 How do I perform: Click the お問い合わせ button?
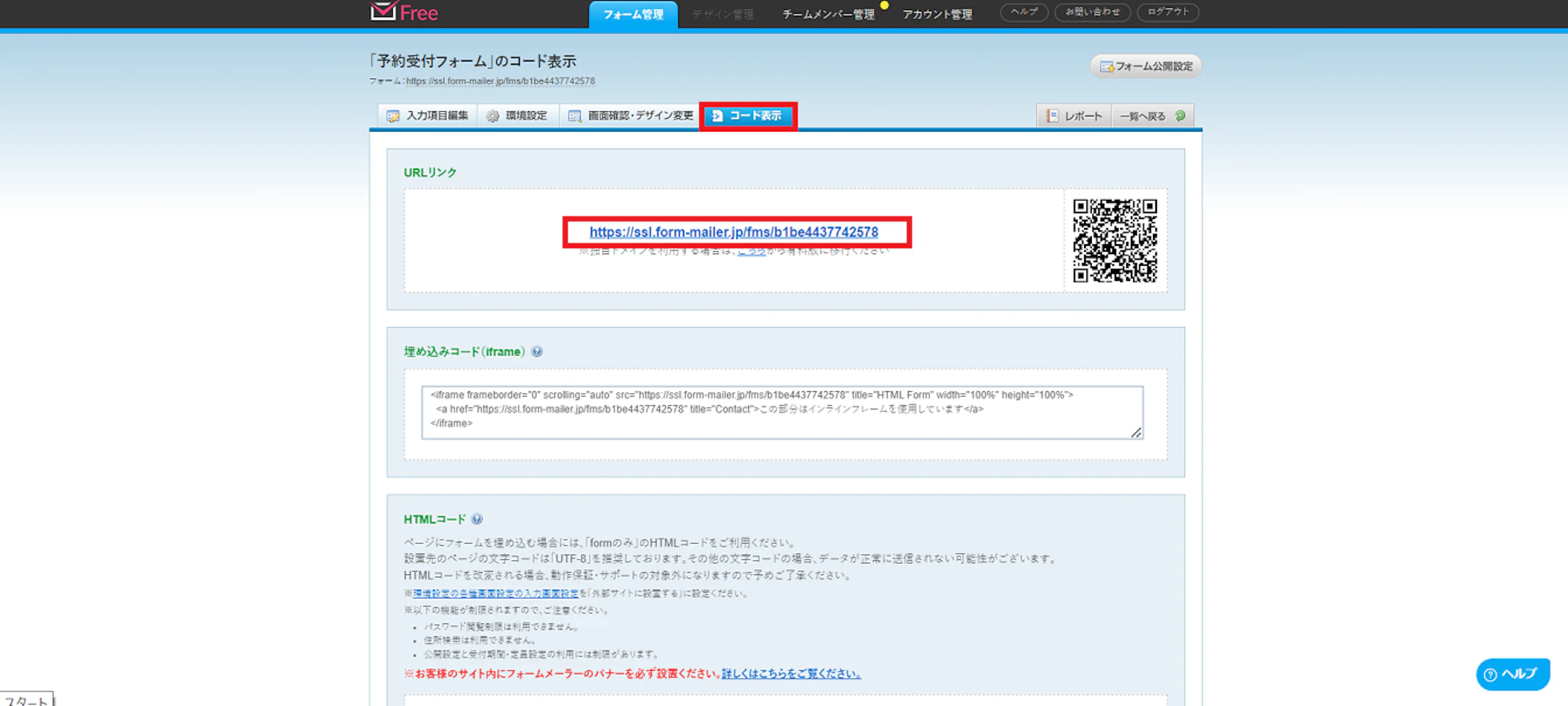tap(1092, 12)
